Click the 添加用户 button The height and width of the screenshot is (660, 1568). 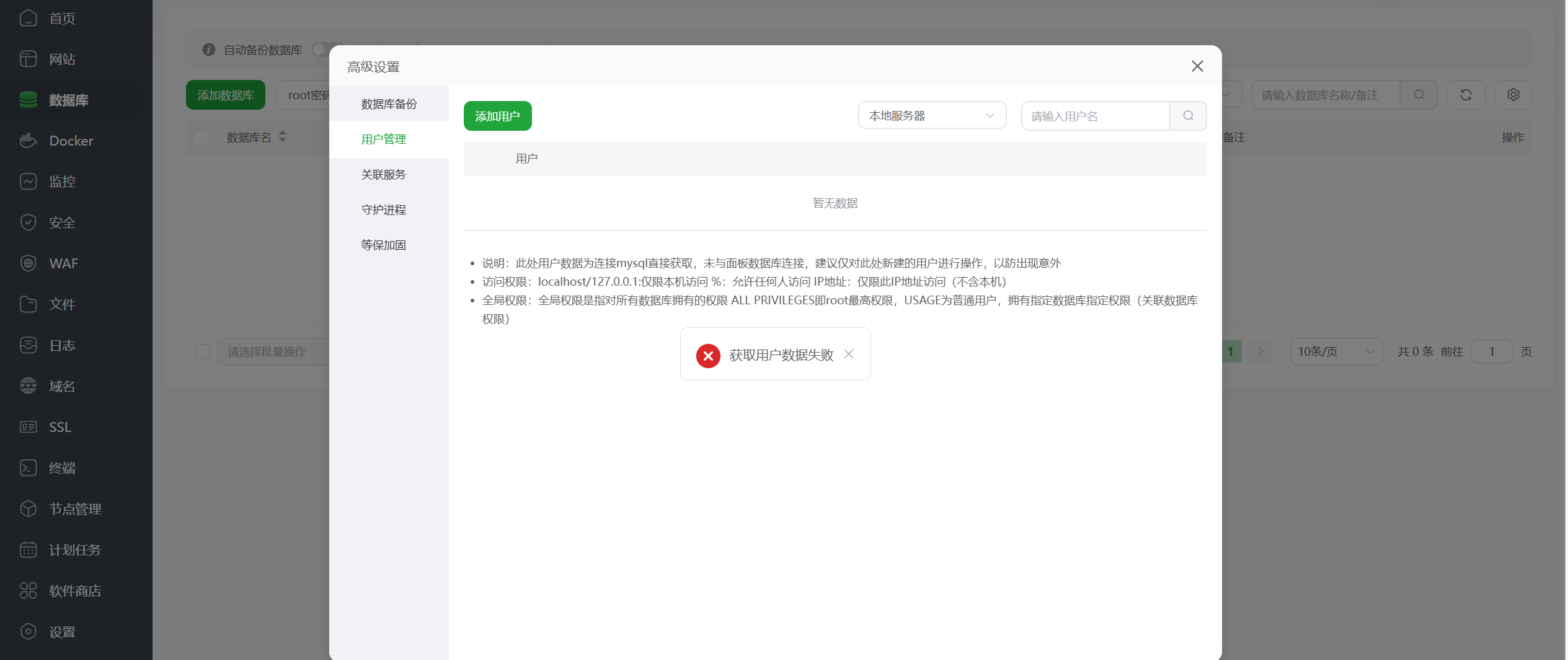pos(497,116)
